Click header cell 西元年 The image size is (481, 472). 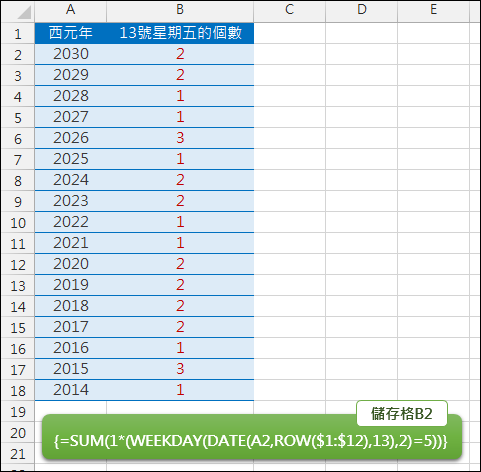pyautogui.click(x=70, y=33)
